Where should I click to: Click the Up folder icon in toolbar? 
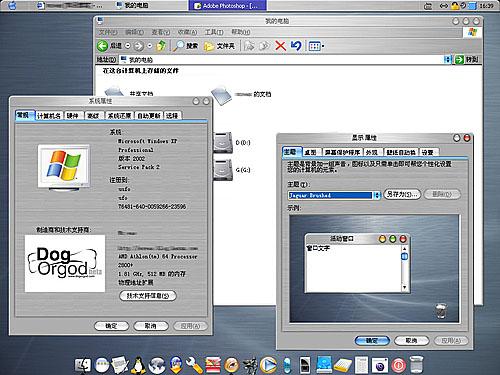161,46
